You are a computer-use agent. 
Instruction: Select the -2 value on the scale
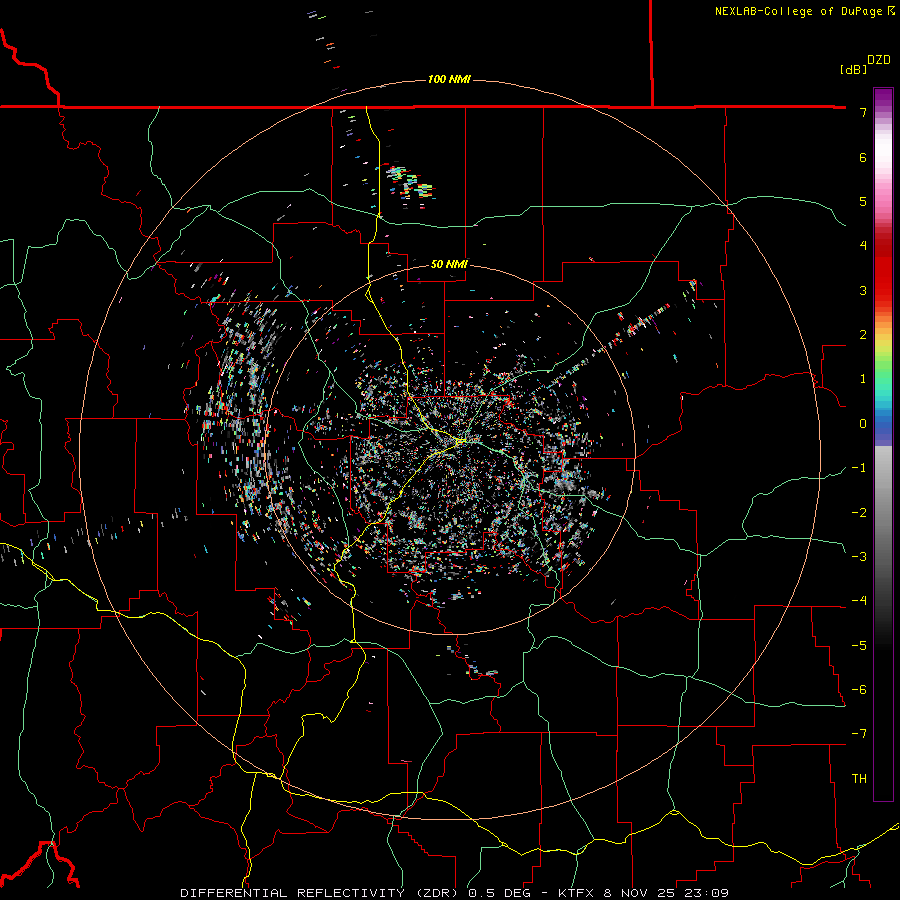tap(859, 512)
